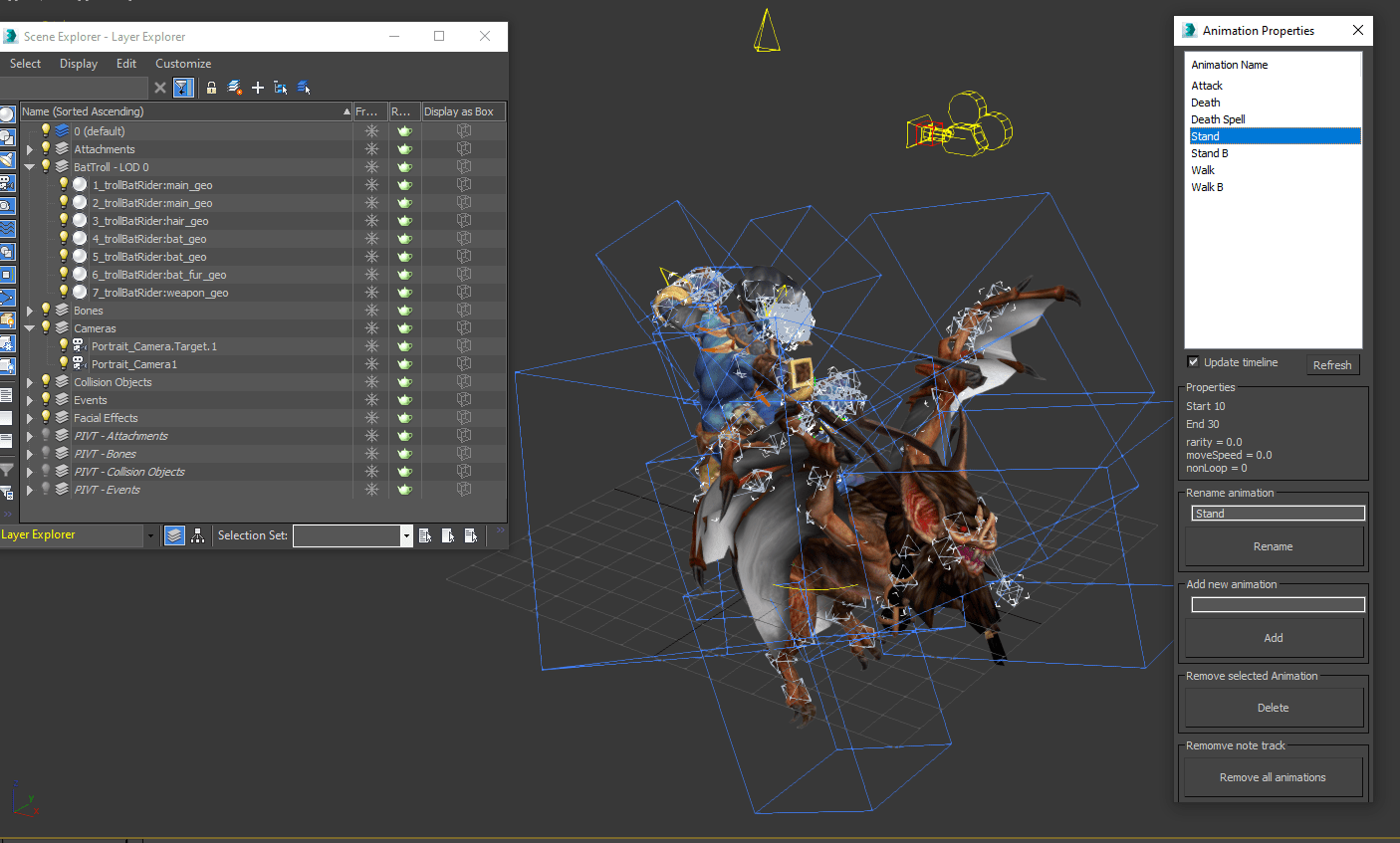1400x843 pixels.
Task: Hide the Attachments layer lightbulb
Action: point(46,148)
